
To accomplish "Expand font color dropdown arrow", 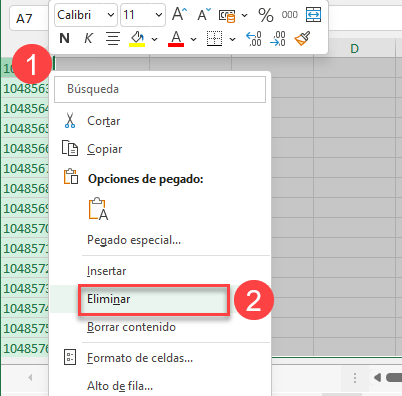I will click(x=193, y=39).
